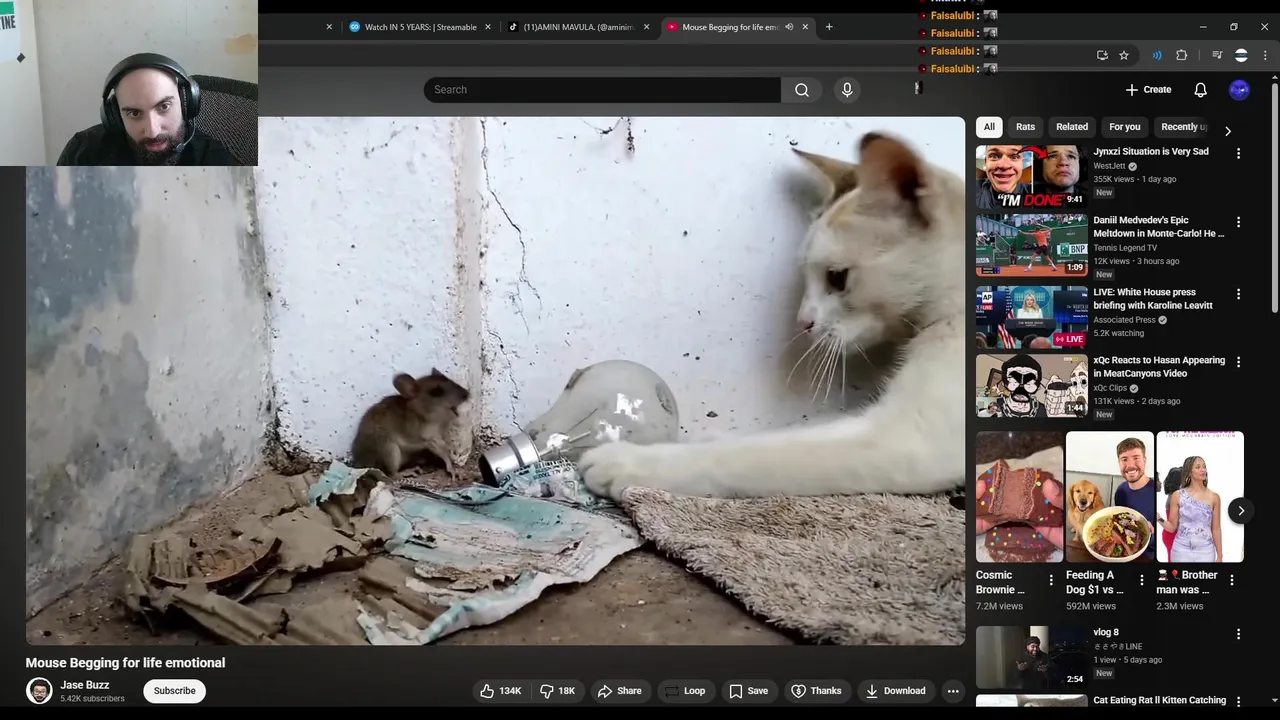This screenshot has height=720, width=1280.
Task: Dislike the video with 18K dislikes
Action: [558, 691]
